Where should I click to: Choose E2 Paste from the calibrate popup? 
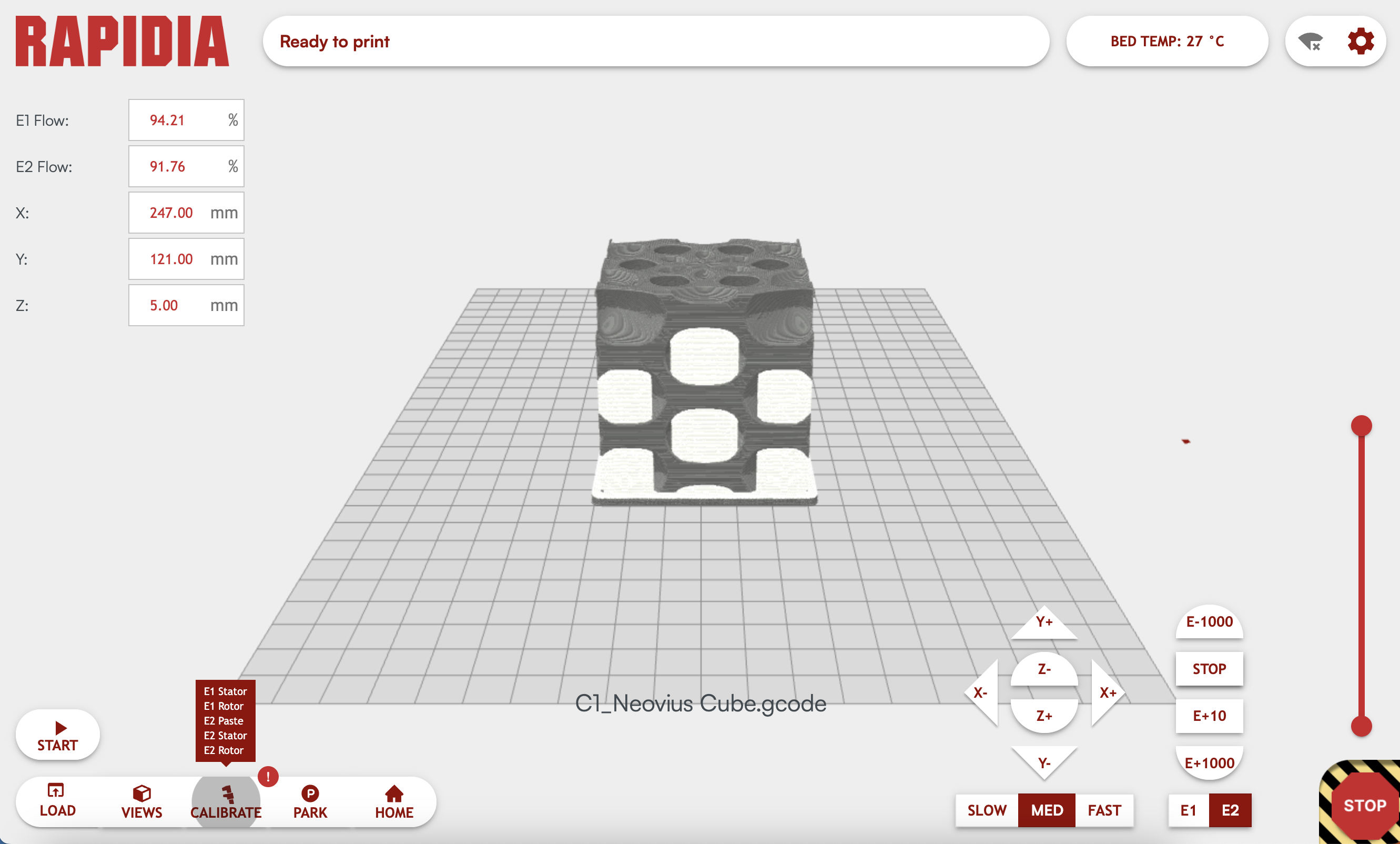click(224, 721)
